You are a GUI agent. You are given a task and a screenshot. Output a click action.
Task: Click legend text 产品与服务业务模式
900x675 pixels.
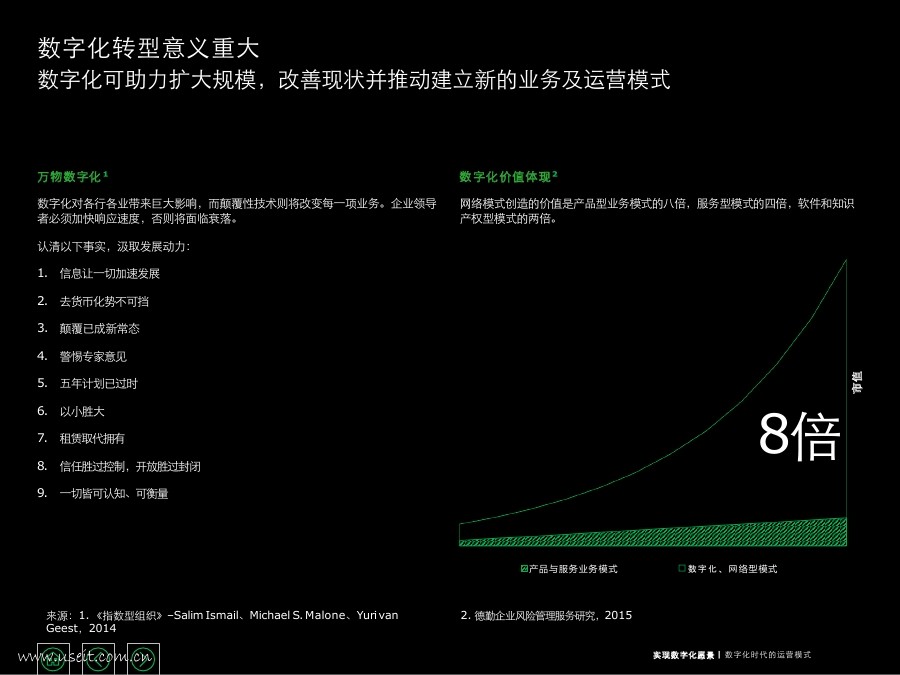(573, 569)
